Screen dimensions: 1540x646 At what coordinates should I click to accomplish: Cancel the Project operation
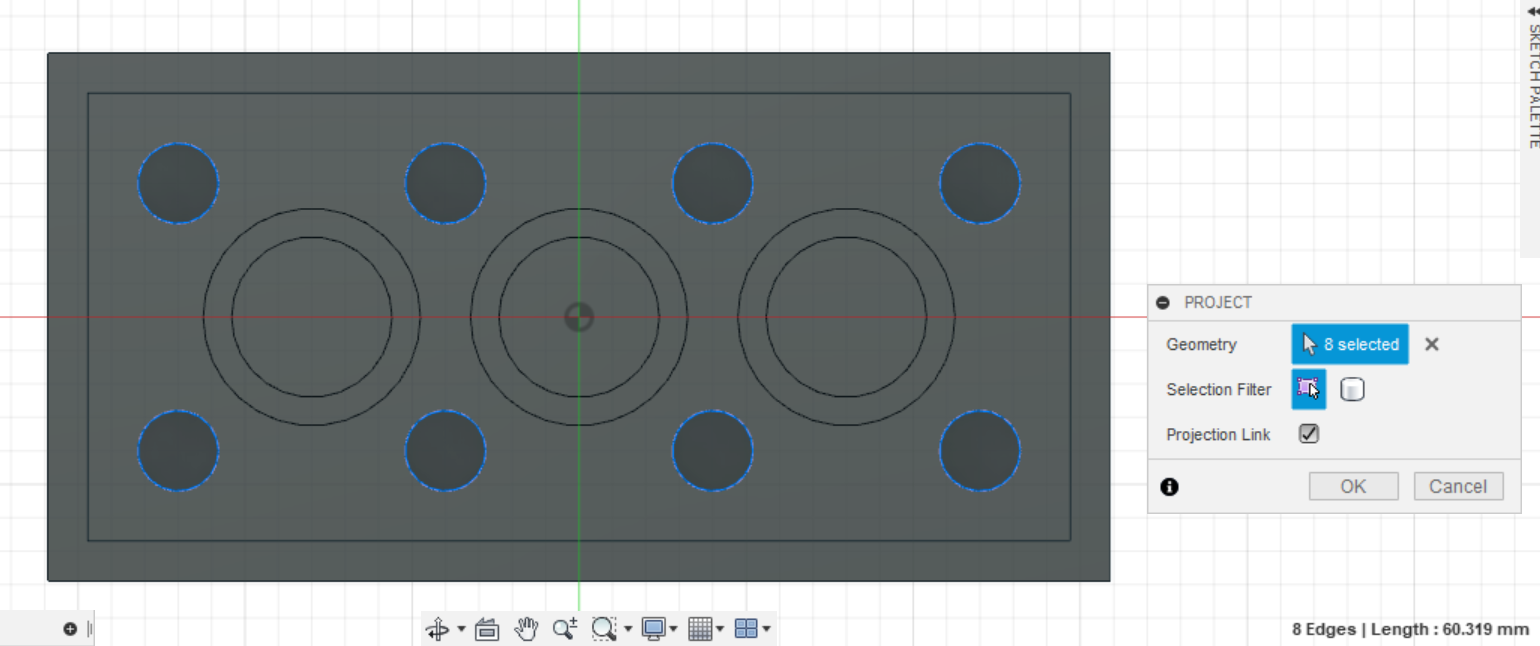(1458, 486)
